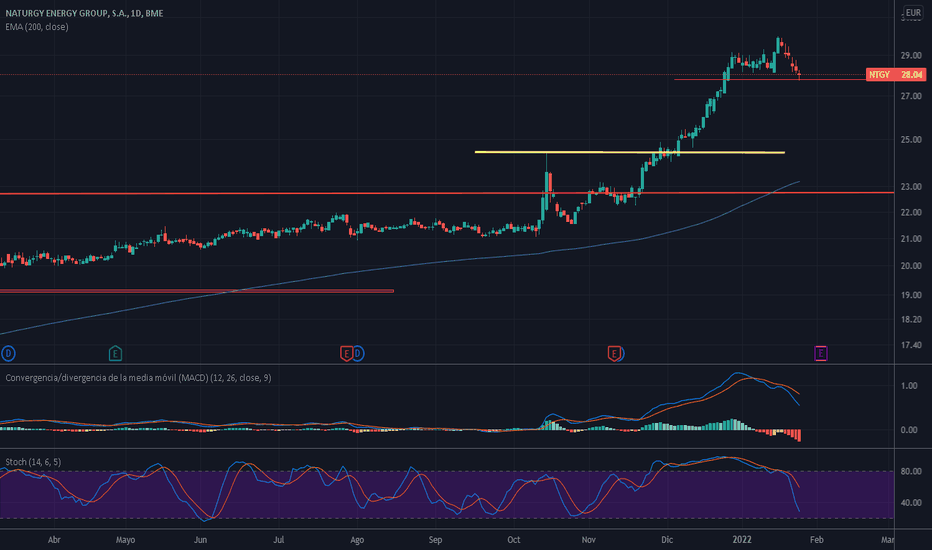The width and height of the screenshot is (932, 550).
Task: Click the Jun label on time axis
Action: pyautogui.click(x=200, y=540)
